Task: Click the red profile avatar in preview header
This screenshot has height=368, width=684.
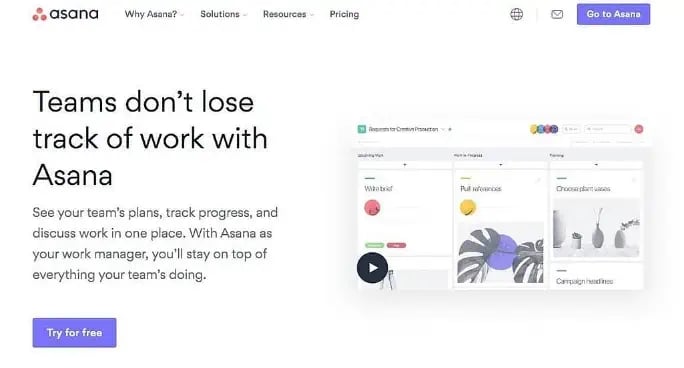Action: tap(639, 129)
